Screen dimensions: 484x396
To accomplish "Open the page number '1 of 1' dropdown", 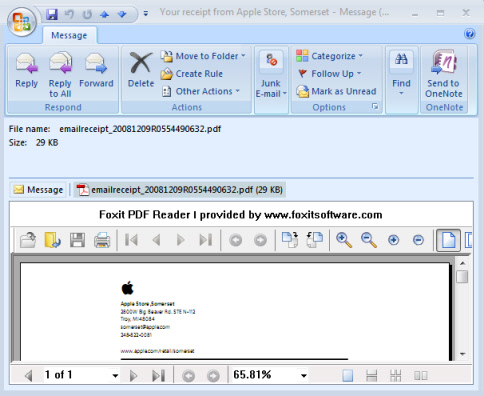I will tap(115, 376).
